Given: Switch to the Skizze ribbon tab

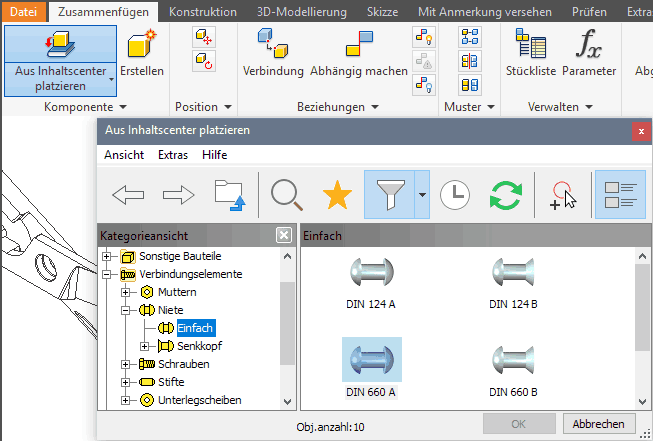Looking at the screenshot, I should (x=382, y=12).
